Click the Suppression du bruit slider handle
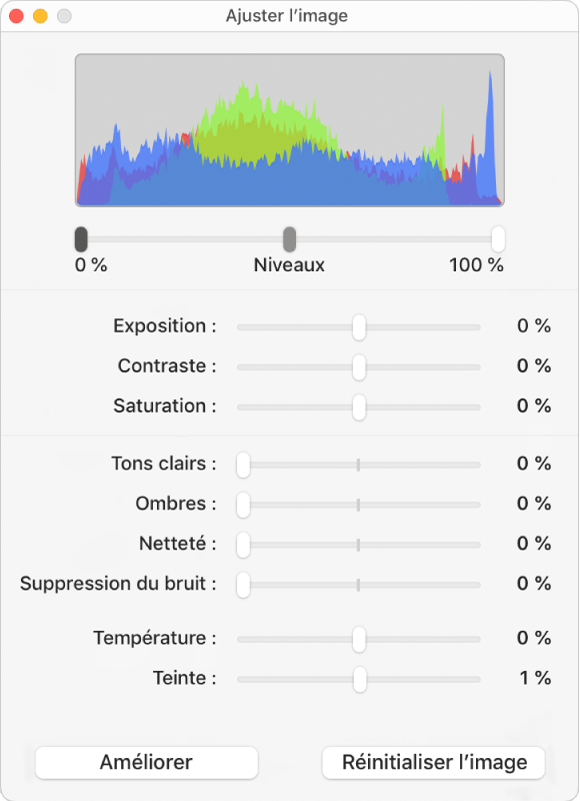 pos(243,585)
